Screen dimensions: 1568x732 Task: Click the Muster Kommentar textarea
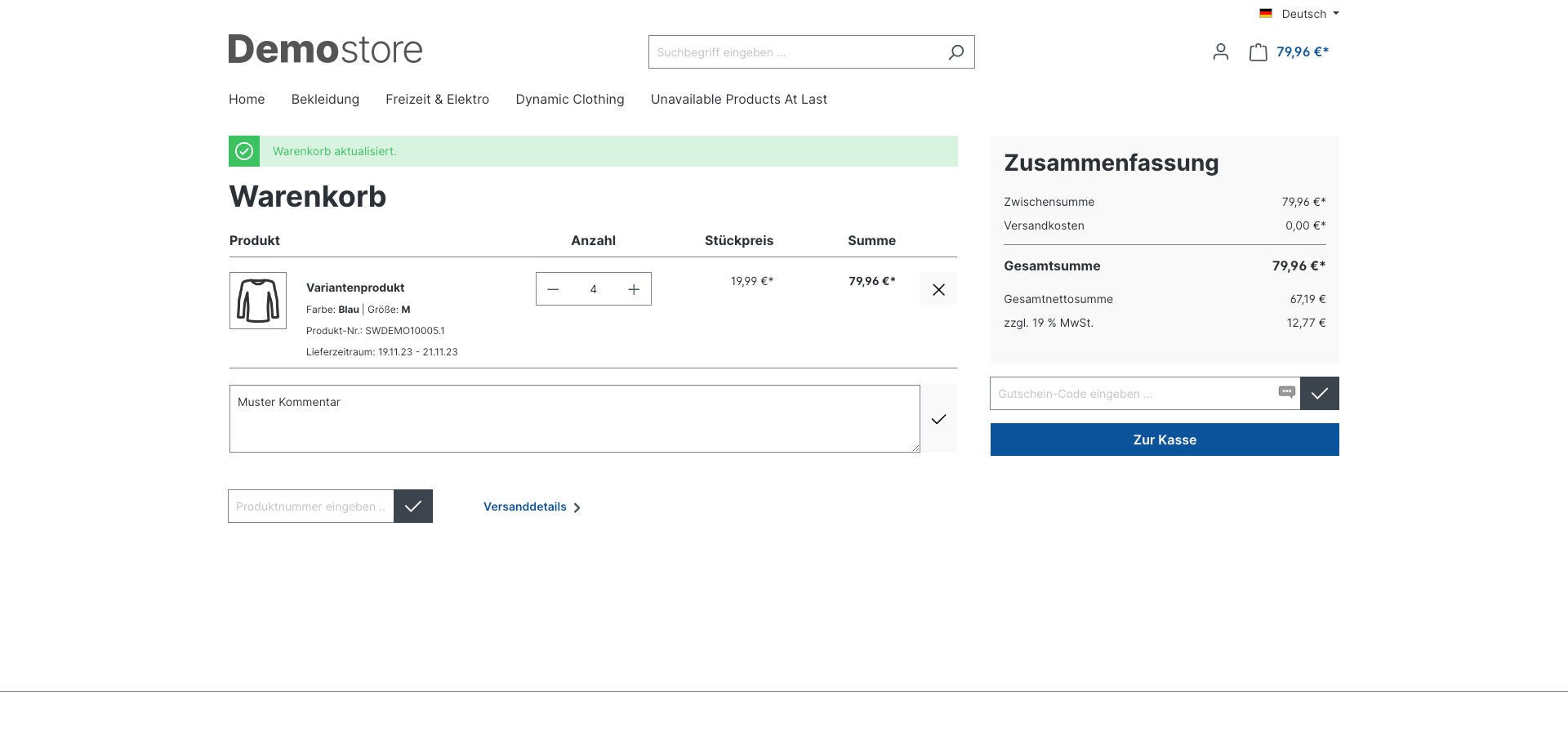tap(575, 419)
